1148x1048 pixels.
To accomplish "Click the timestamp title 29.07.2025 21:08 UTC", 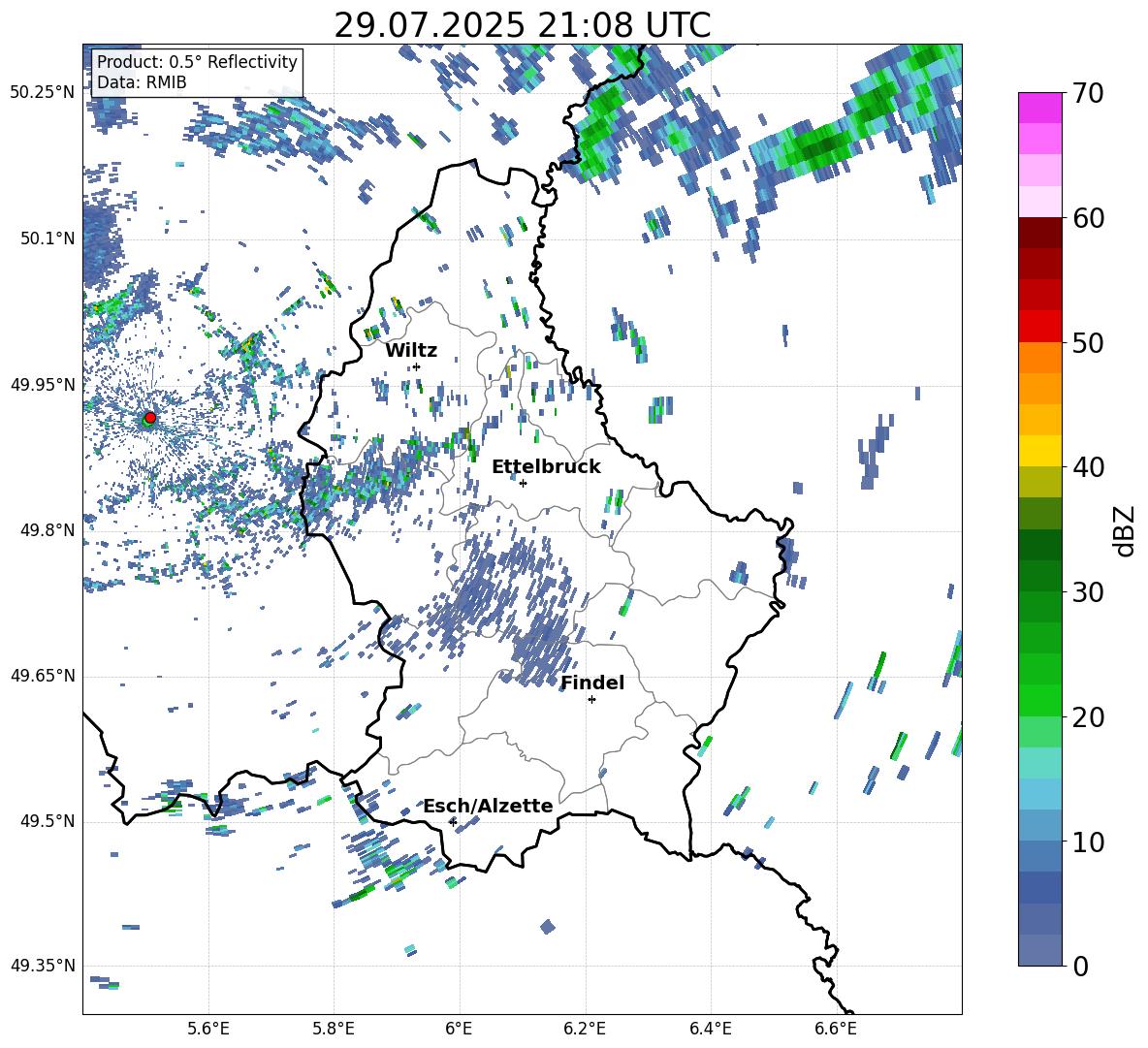I will 523,25.
